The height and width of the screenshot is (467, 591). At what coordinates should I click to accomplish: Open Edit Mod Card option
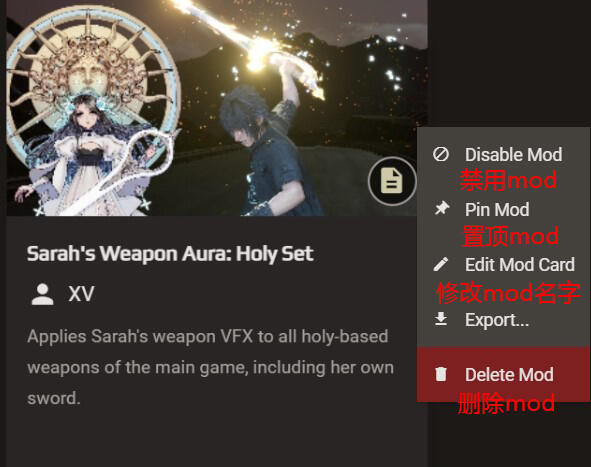point(504,265)
